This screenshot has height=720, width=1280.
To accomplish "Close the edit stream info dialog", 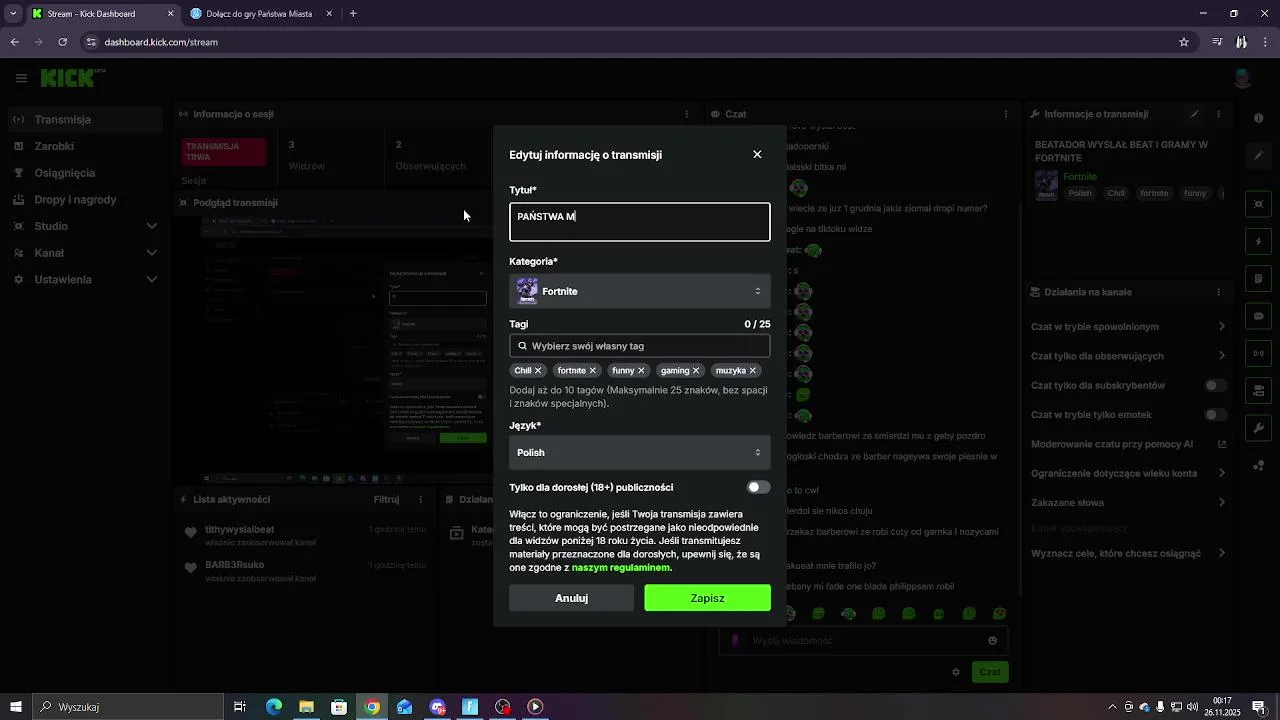I will click(x=757, y=155).
